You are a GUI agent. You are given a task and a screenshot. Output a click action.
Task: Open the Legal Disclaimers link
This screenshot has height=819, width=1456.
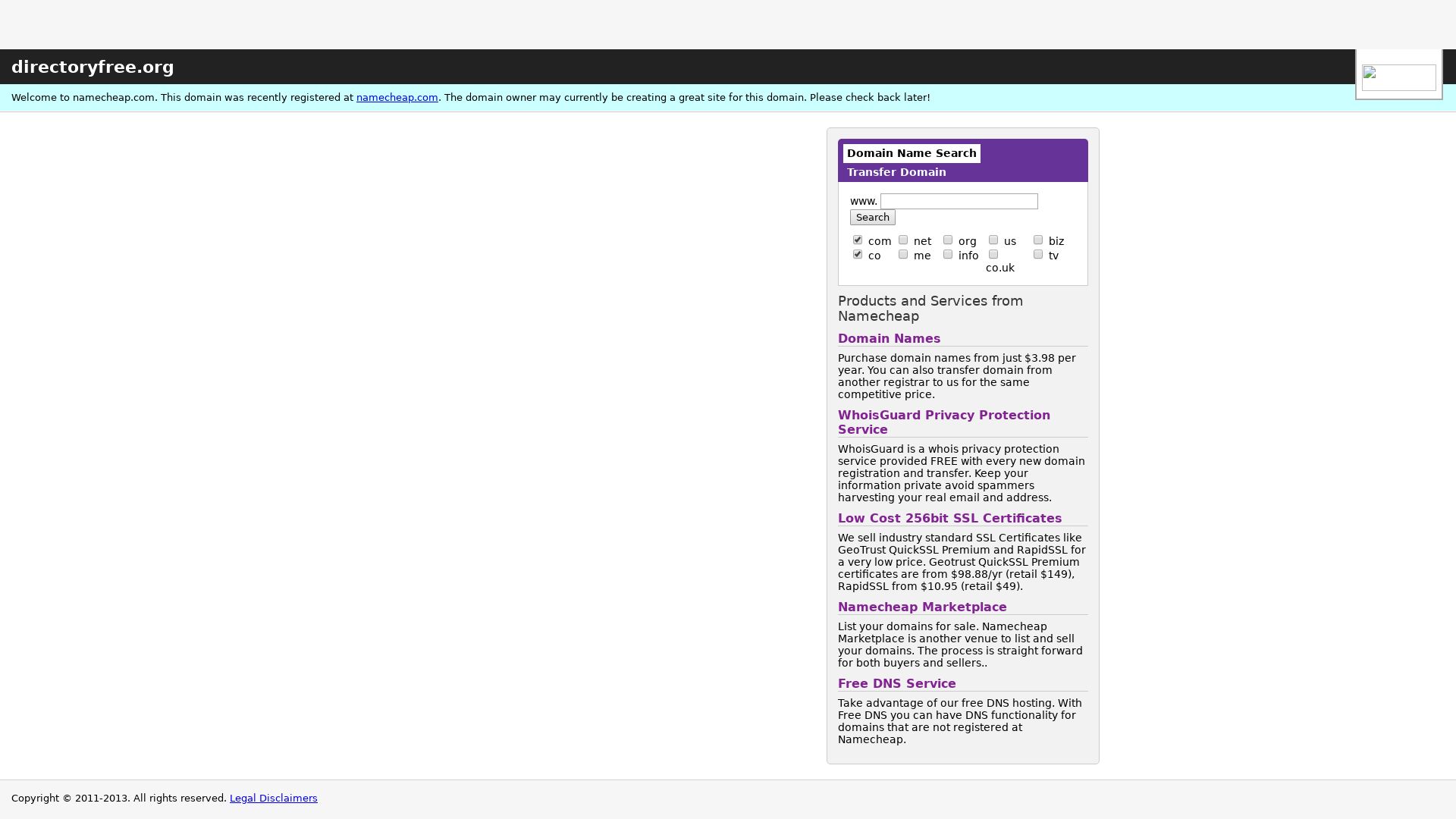[x=273, y=798]
